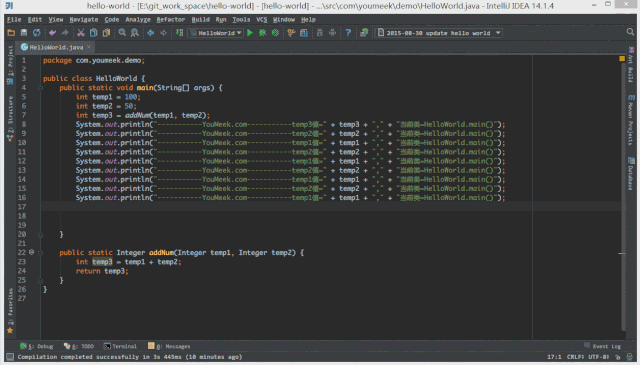
Task: Click UTF-8 encoding in status bar
Action: [x=599, y=357]
